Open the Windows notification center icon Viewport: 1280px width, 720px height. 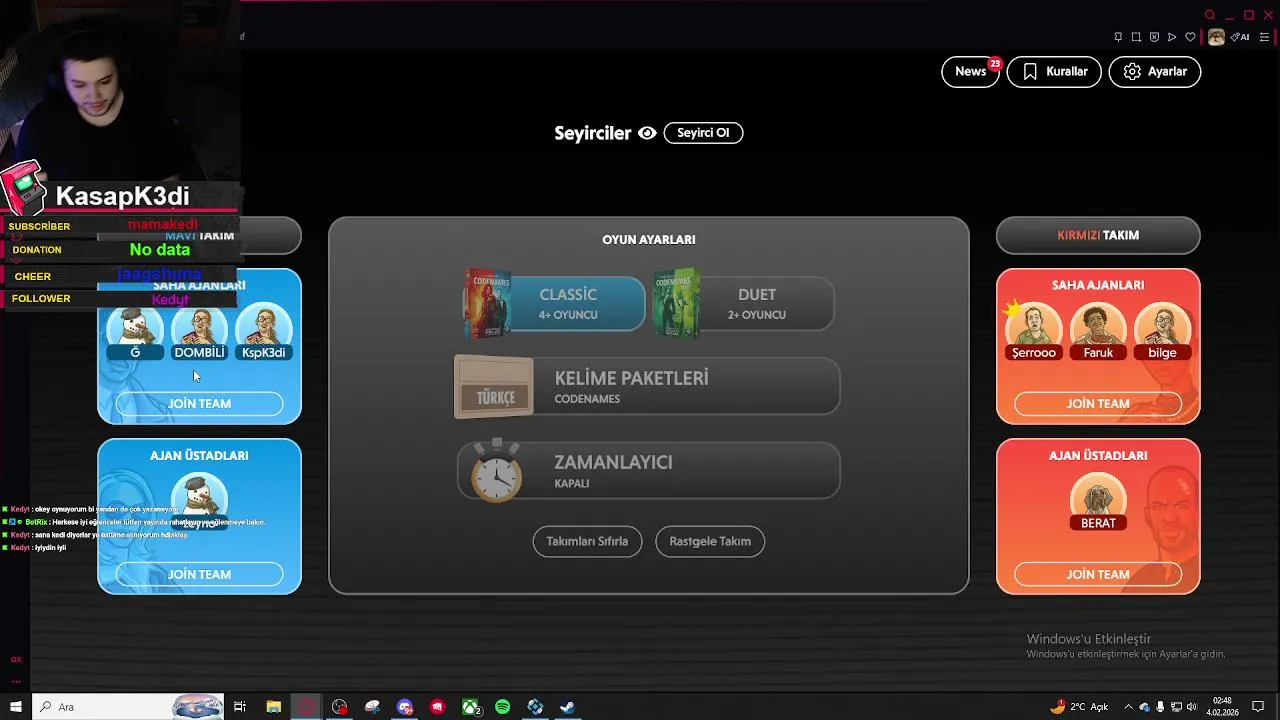tap(1258, 707)
